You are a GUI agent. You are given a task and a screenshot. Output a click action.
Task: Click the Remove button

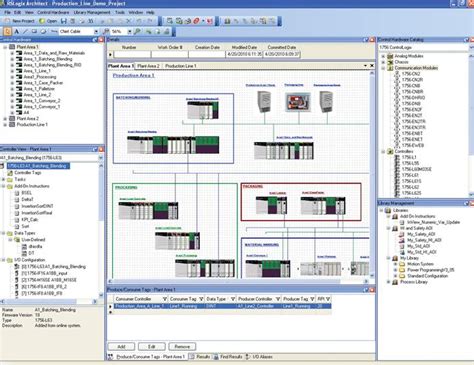pyautogui.click(x=182, y=347)
